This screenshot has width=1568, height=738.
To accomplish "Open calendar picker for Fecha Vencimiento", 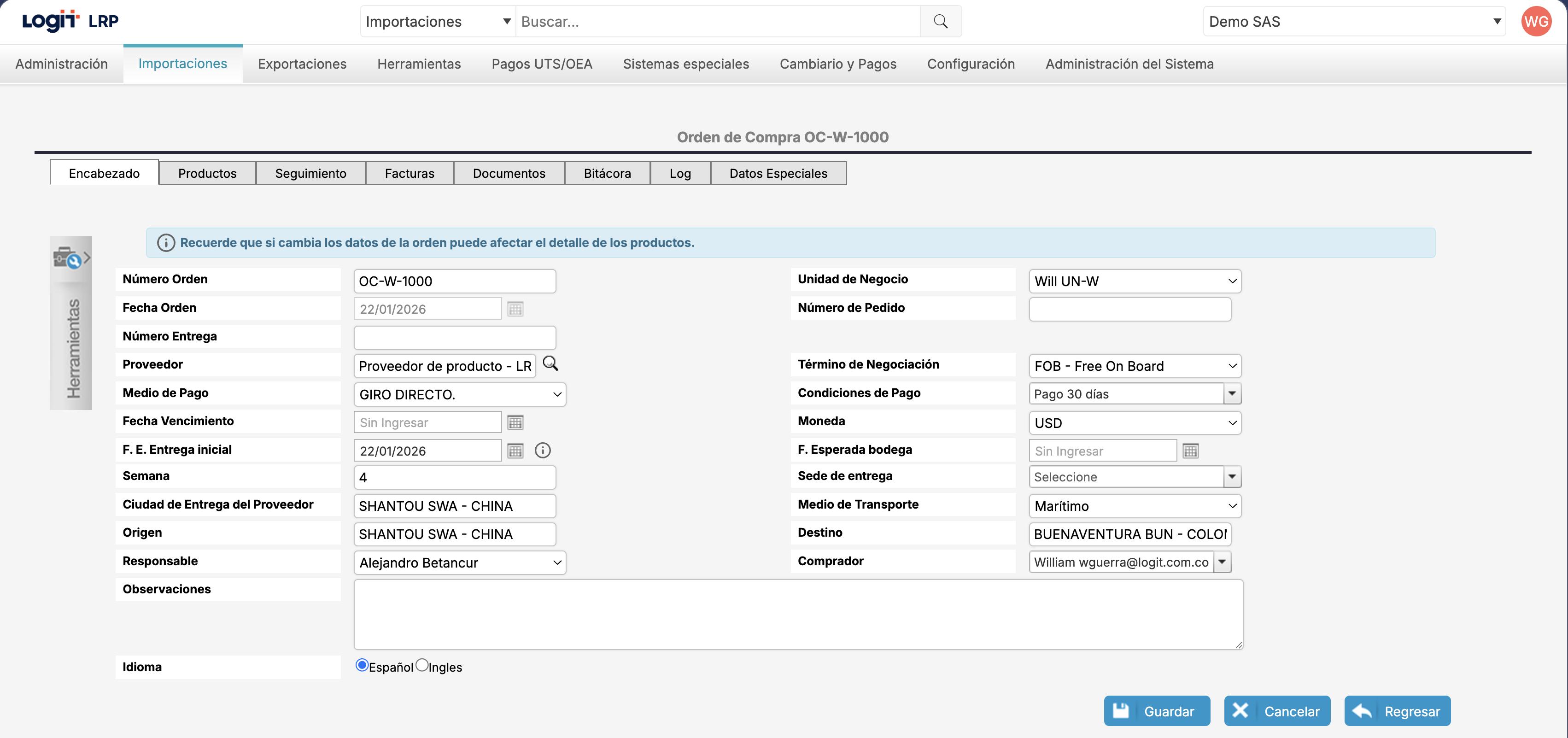I will click(x=515, y=422).
